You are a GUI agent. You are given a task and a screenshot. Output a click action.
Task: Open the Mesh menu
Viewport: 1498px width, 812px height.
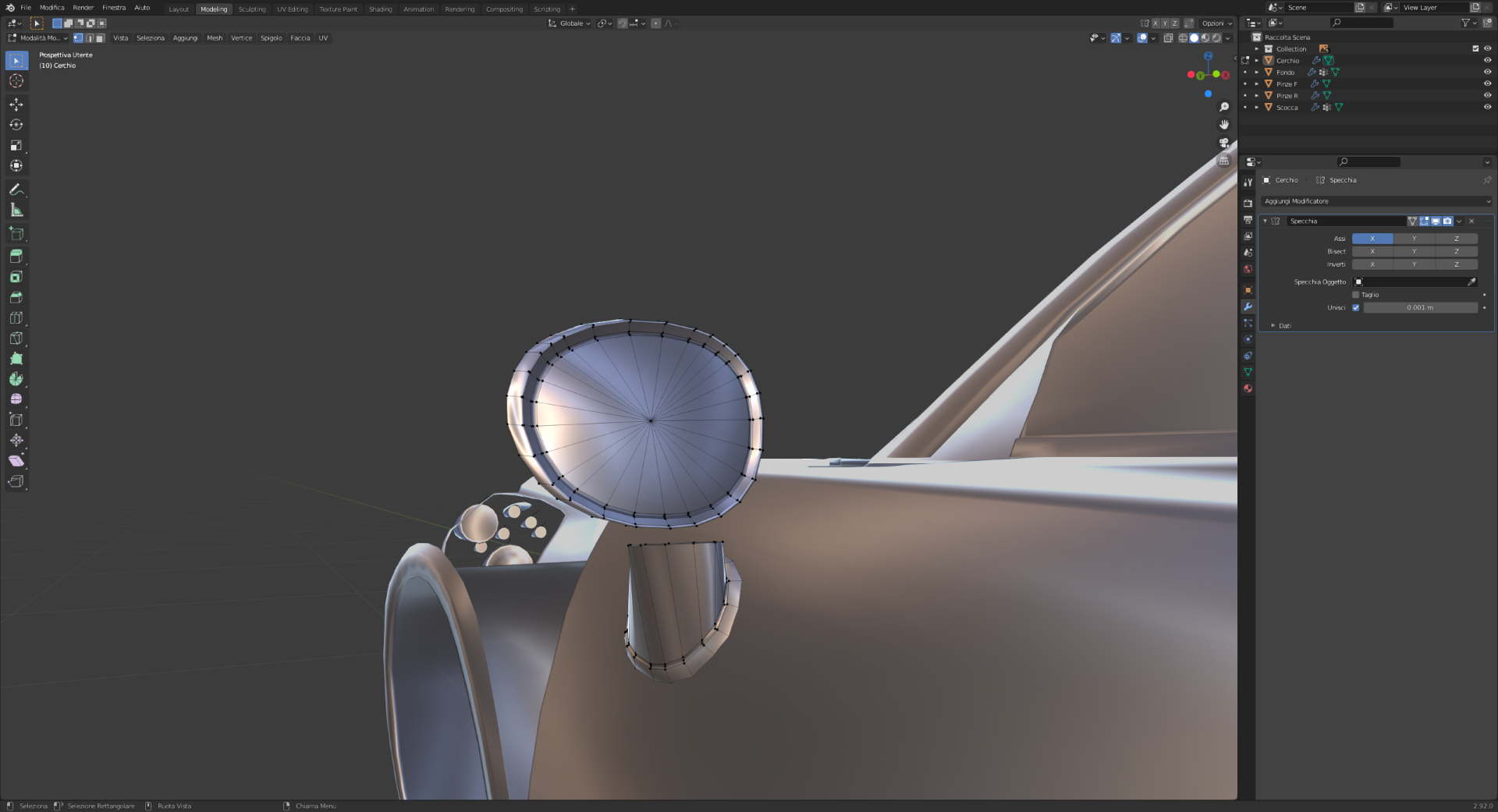[215, 37]
